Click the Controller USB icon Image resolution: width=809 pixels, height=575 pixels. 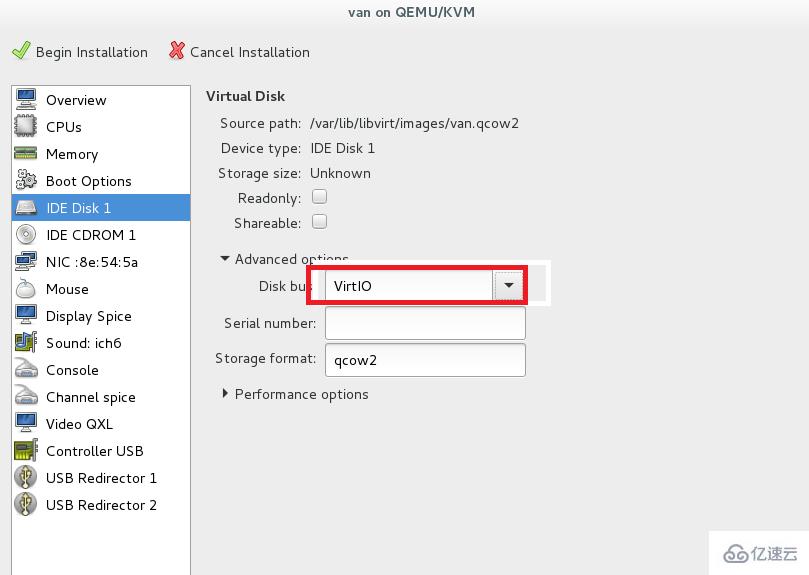(x=26, y=451)
